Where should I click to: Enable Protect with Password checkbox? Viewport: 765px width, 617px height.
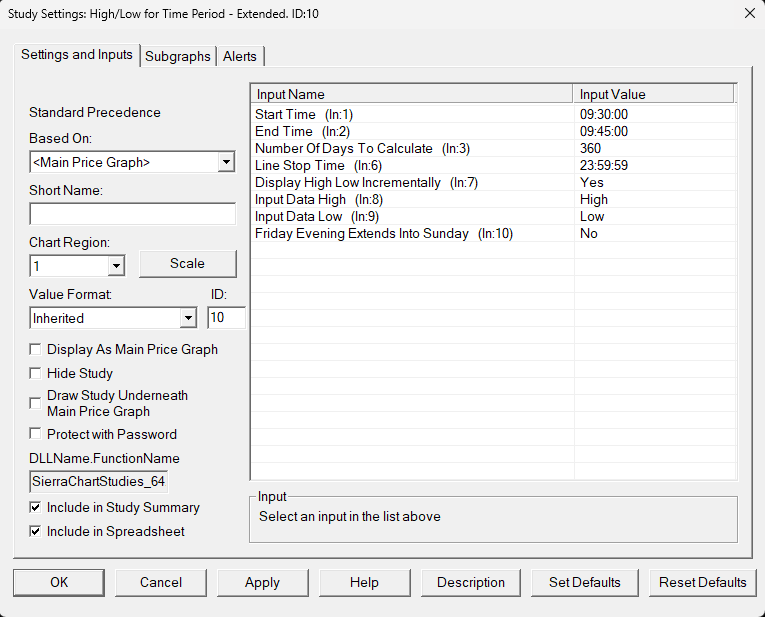[x=35, y=434]
